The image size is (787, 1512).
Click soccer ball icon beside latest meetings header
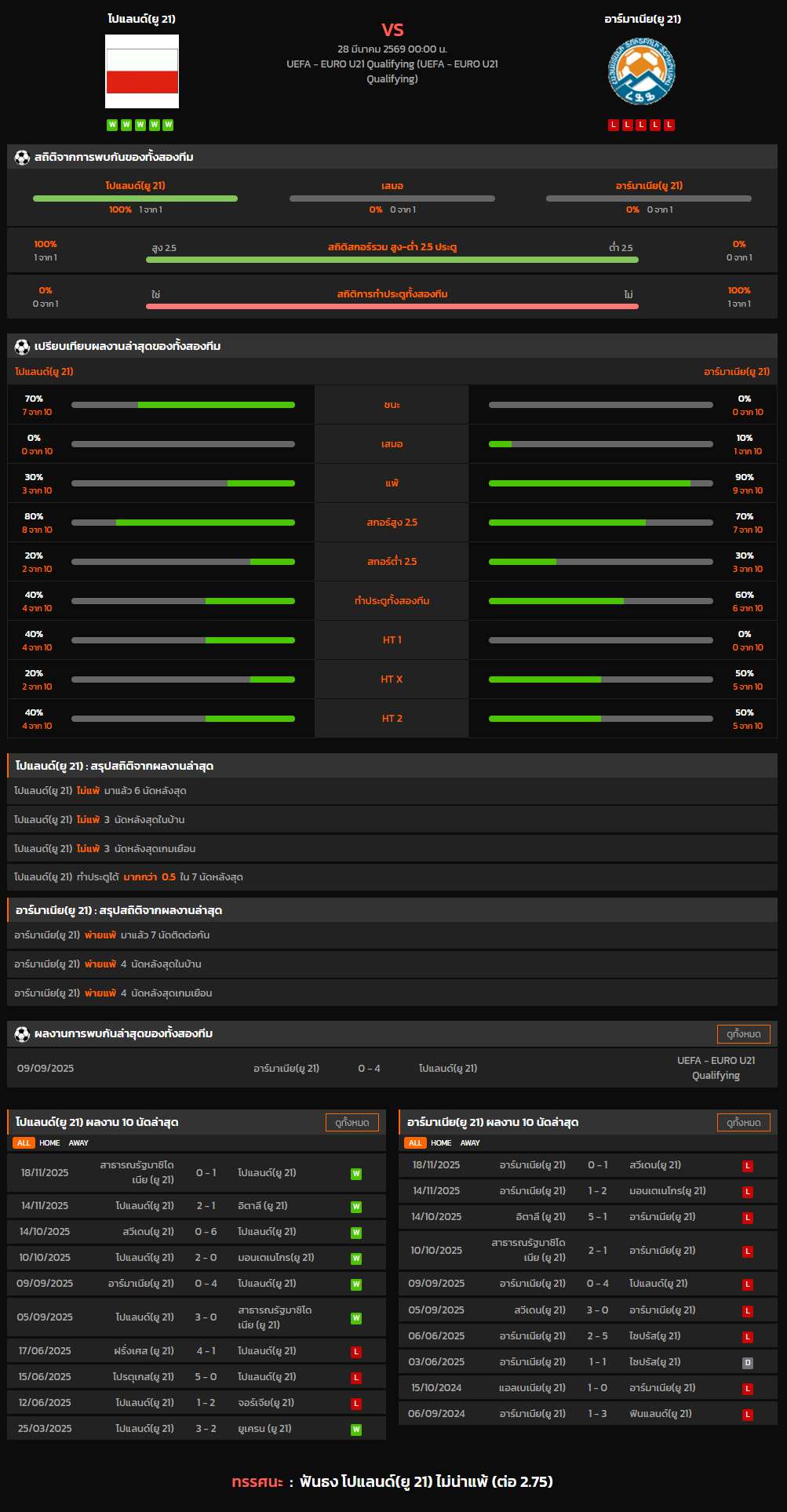click(x=22, y=1034)
